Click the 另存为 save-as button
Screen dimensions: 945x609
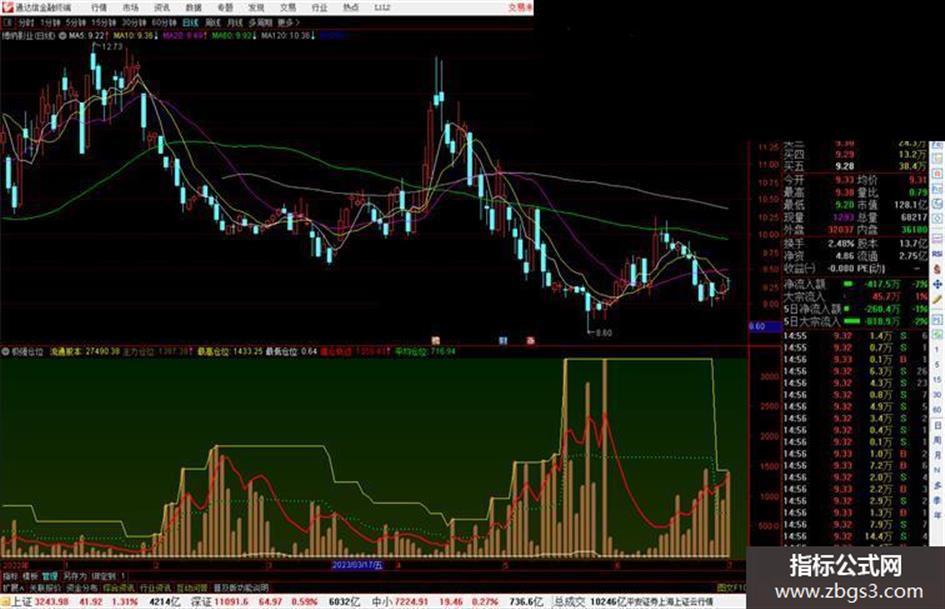[x=75, y=576]
